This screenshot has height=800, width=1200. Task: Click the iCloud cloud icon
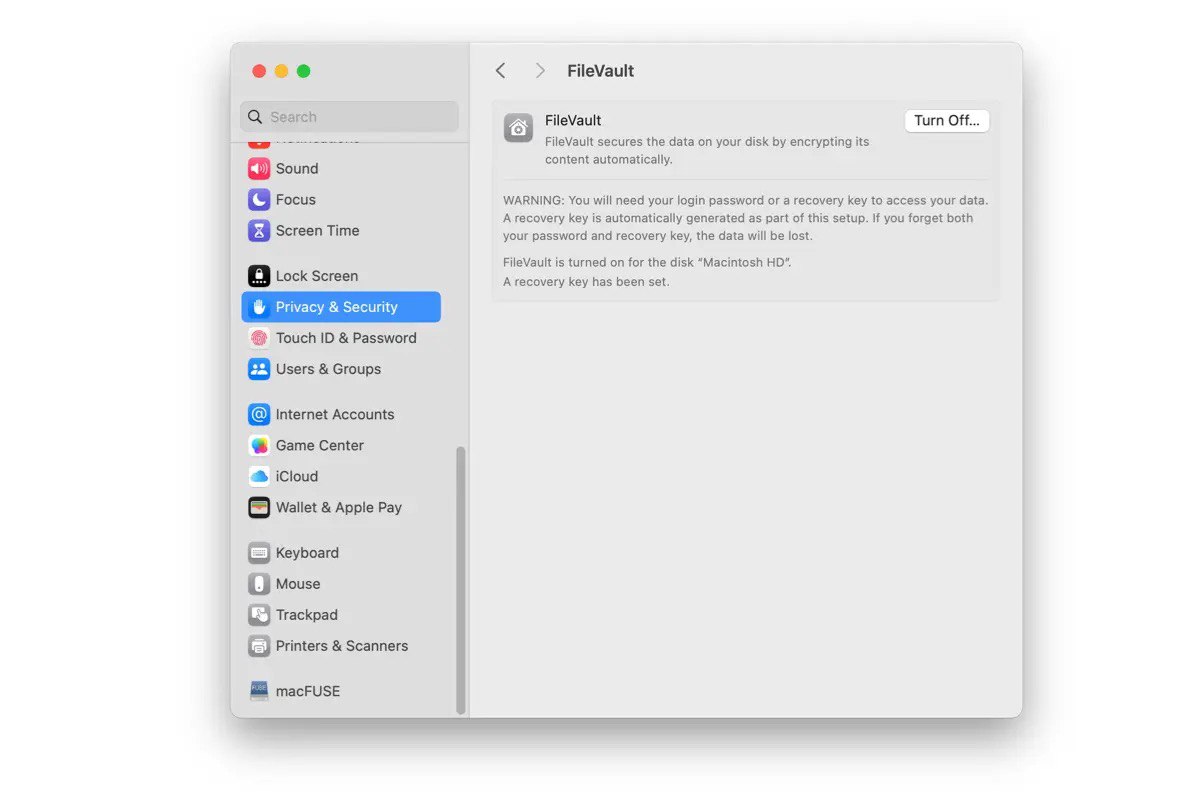(x=259, y=476)
